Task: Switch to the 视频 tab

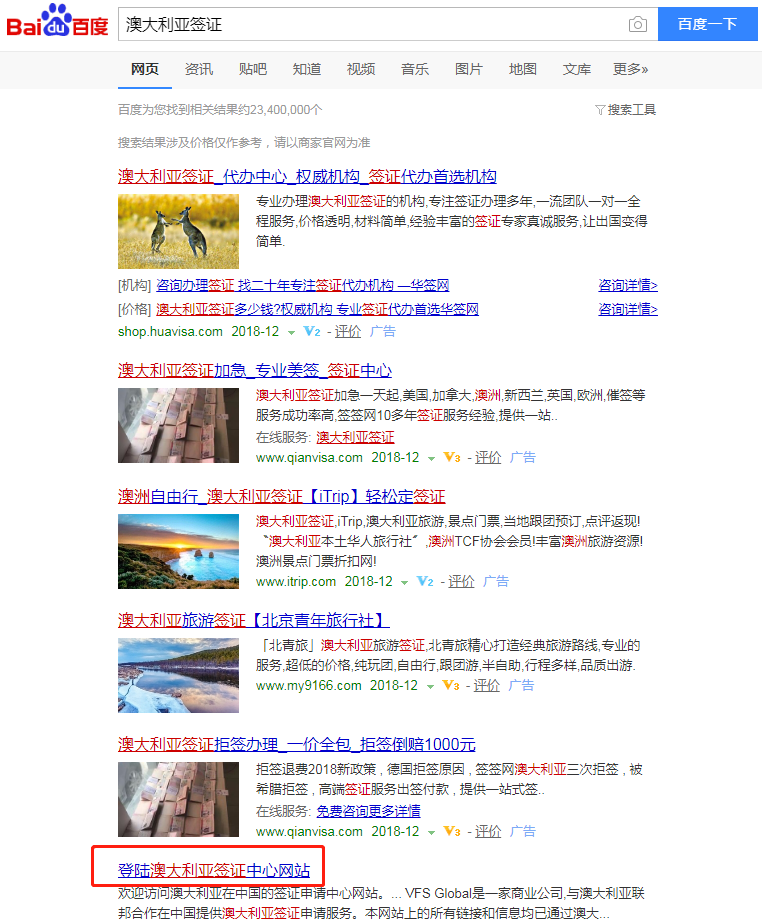Action: tap(361, 69)
